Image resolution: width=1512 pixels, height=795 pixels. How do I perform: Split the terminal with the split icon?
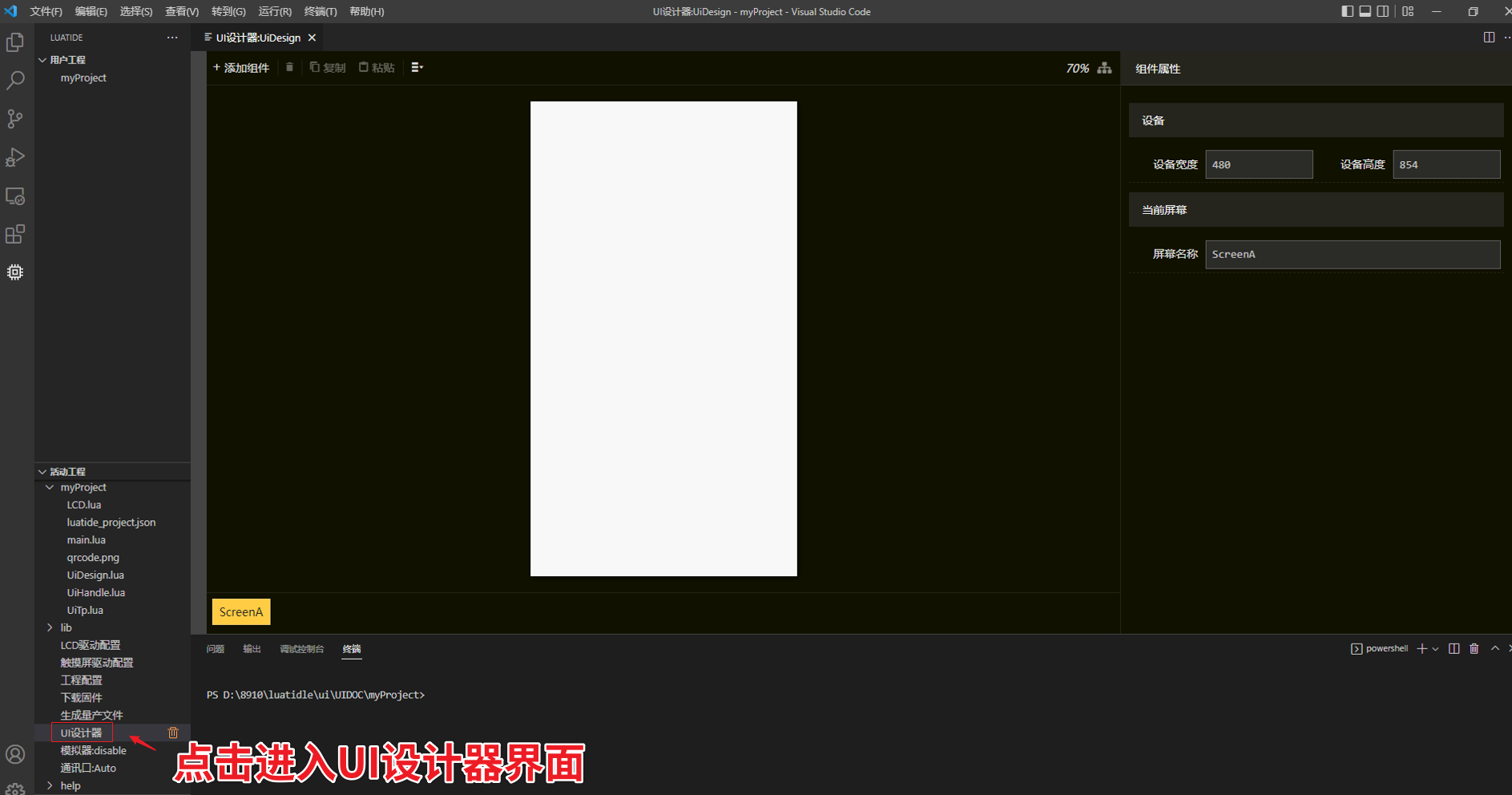tap(1454, 648)
